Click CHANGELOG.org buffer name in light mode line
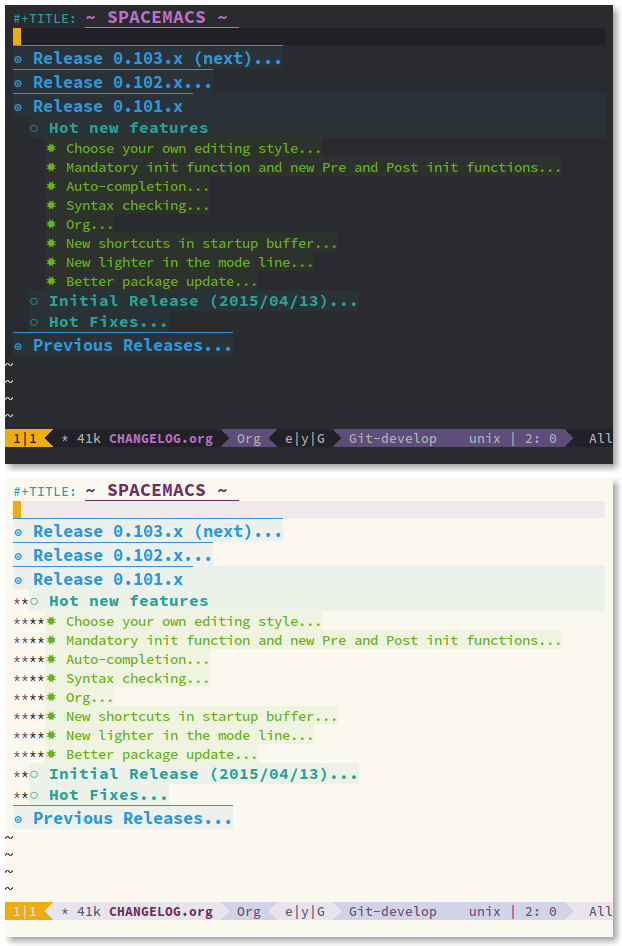This screenshot has width=622, height=946. [161, 912]
